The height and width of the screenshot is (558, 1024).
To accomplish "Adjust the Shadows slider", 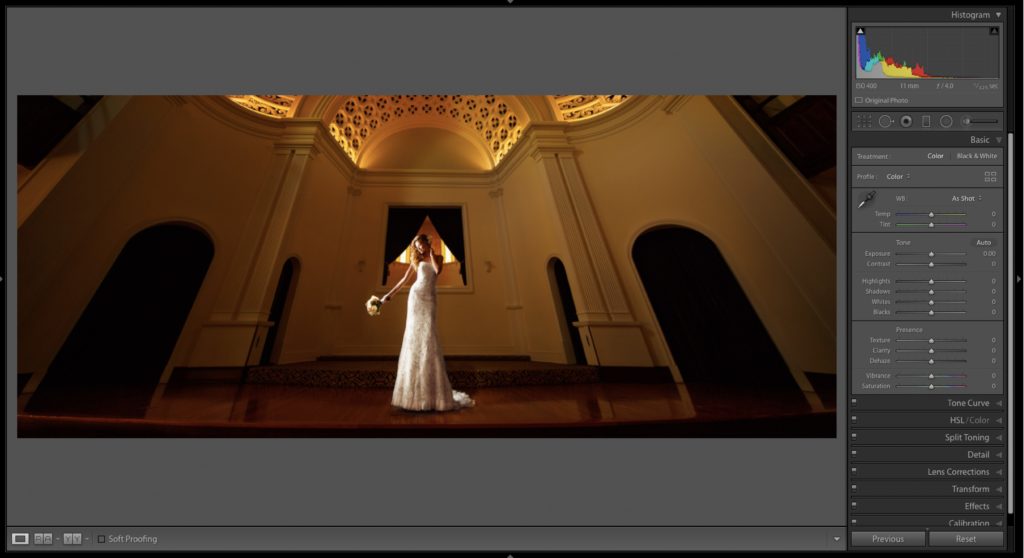I will coord(931,291).
